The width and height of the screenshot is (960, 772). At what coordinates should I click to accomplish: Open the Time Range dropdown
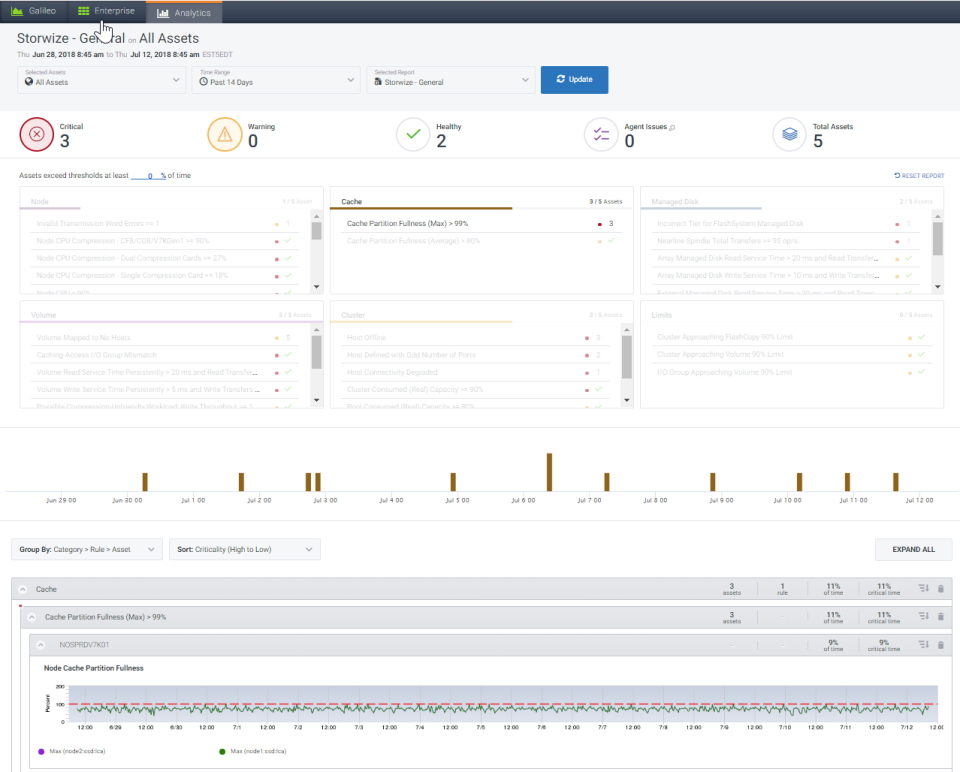(x=277, y=80)
